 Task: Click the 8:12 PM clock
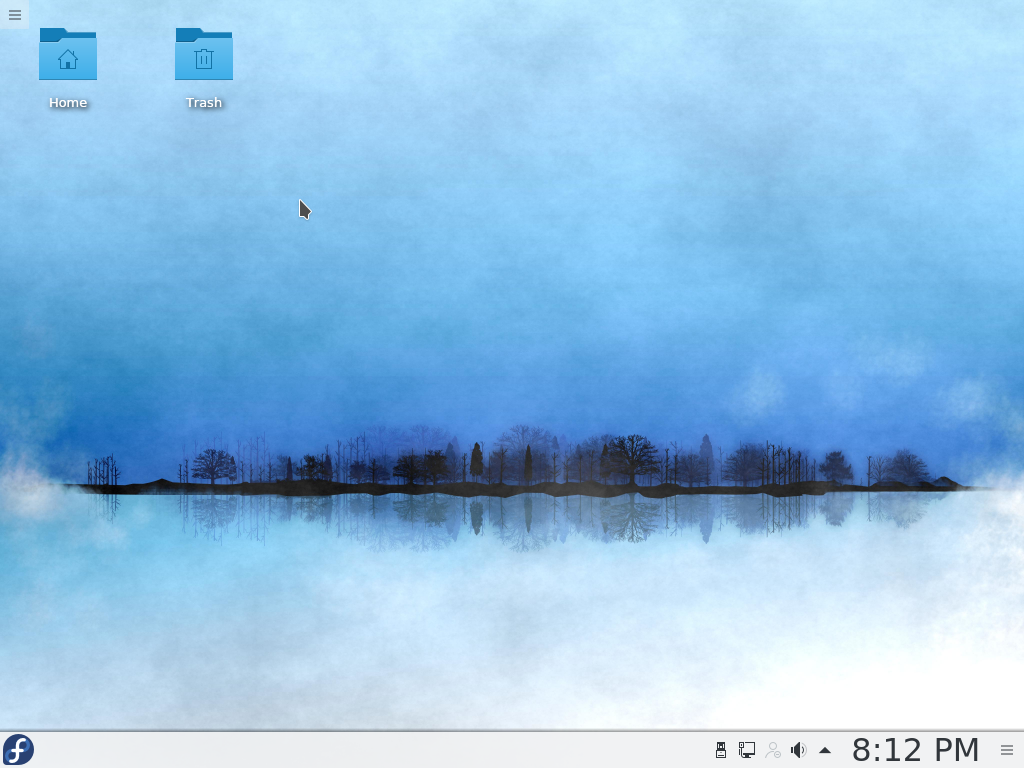coord(916,750)
